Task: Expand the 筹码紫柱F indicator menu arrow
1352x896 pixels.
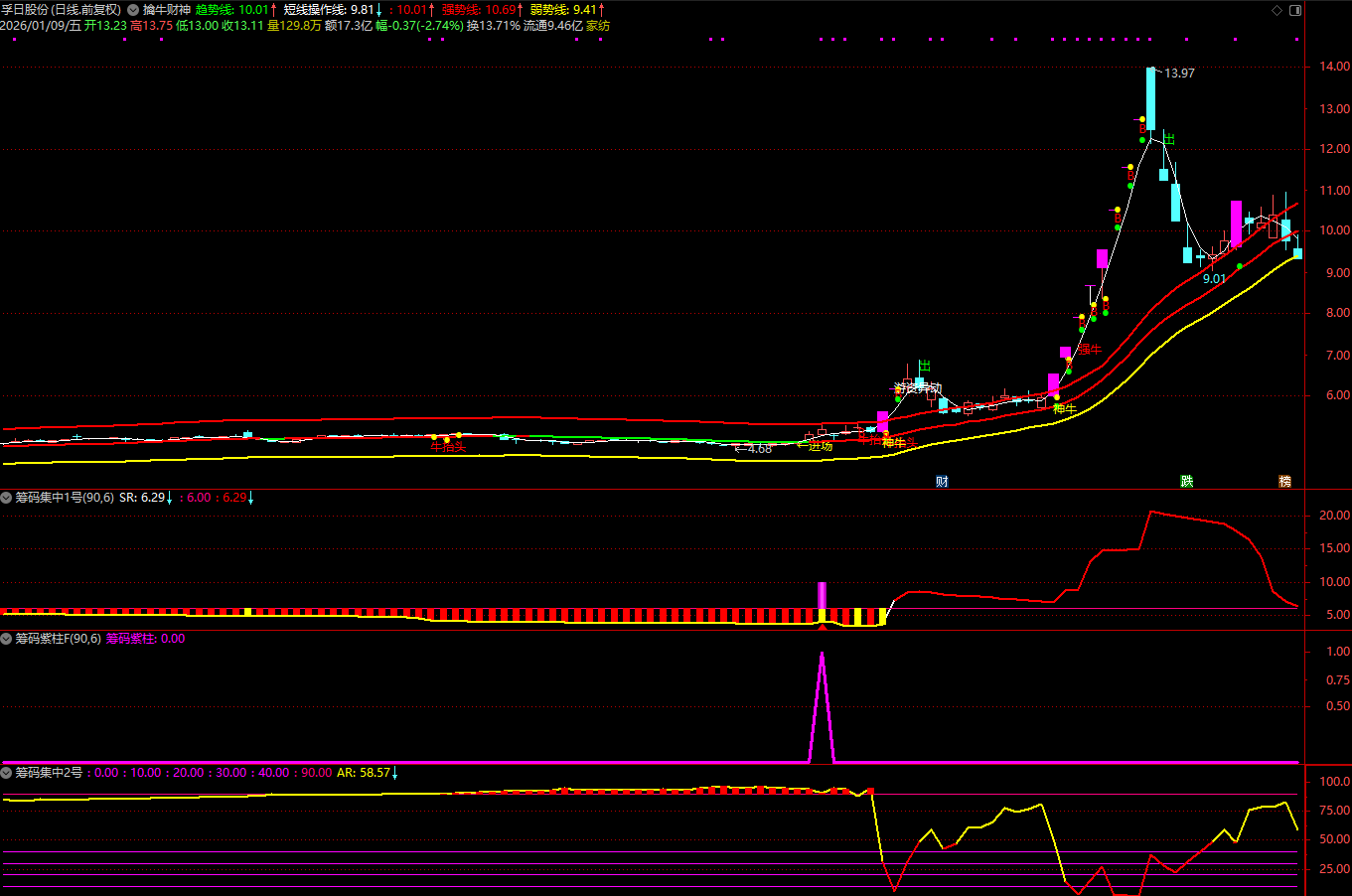Action: [7, 639]
